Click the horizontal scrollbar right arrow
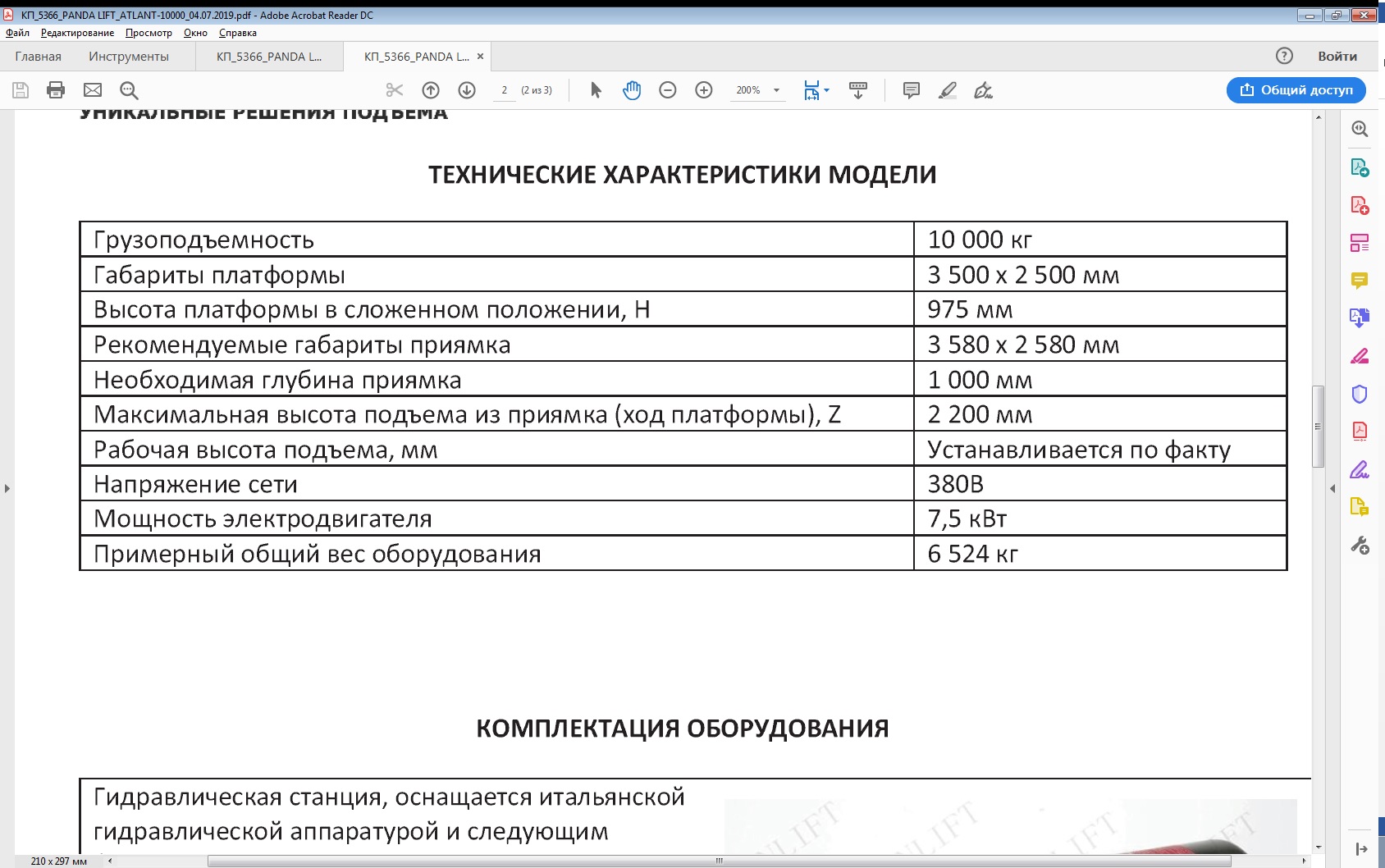This screenshot has width=1385, height=868. click(x=1305, y=861)
